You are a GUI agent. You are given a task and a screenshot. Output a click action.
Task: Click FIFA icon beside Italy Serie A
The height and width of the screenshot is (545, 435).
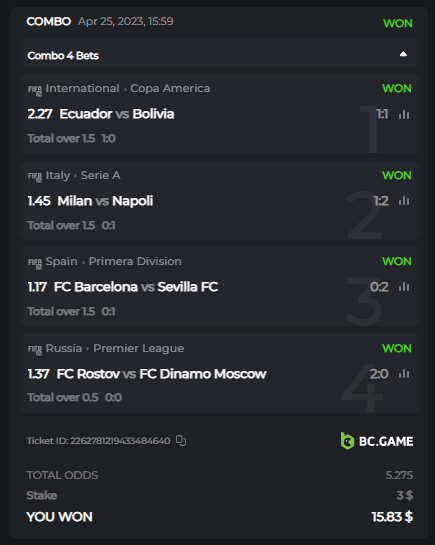35,177
